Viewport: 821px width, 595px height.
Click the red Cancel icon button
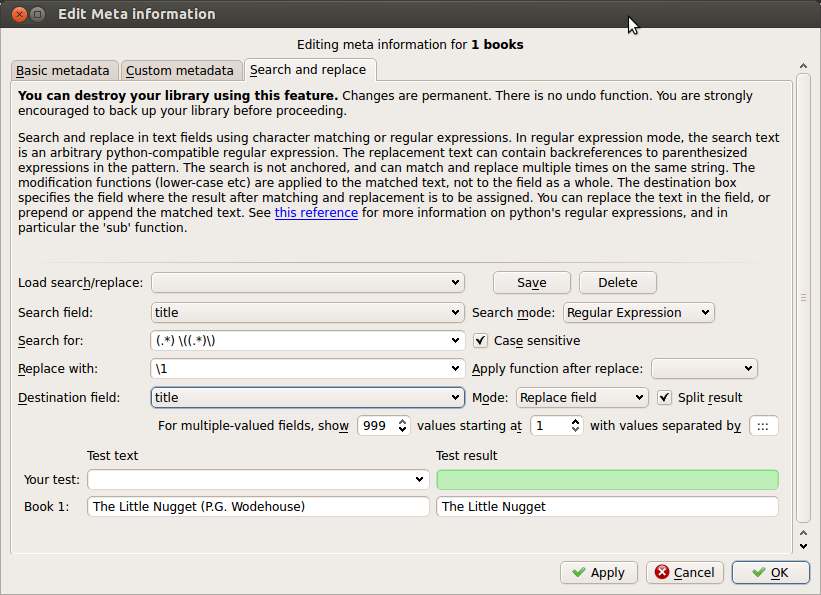(x=685, y=572)
